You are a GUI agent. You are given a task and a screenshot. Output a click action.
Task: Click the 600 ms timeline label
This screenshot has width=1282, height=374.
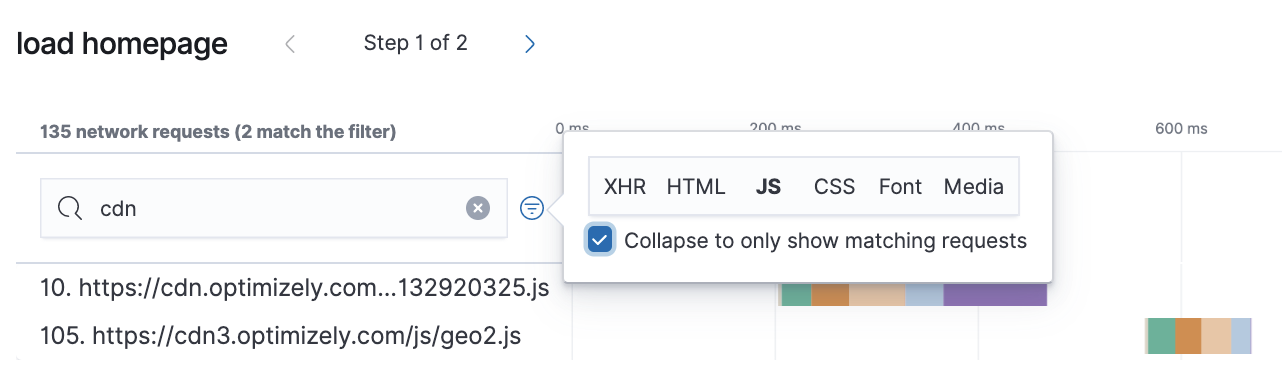tap(1181, 129)
